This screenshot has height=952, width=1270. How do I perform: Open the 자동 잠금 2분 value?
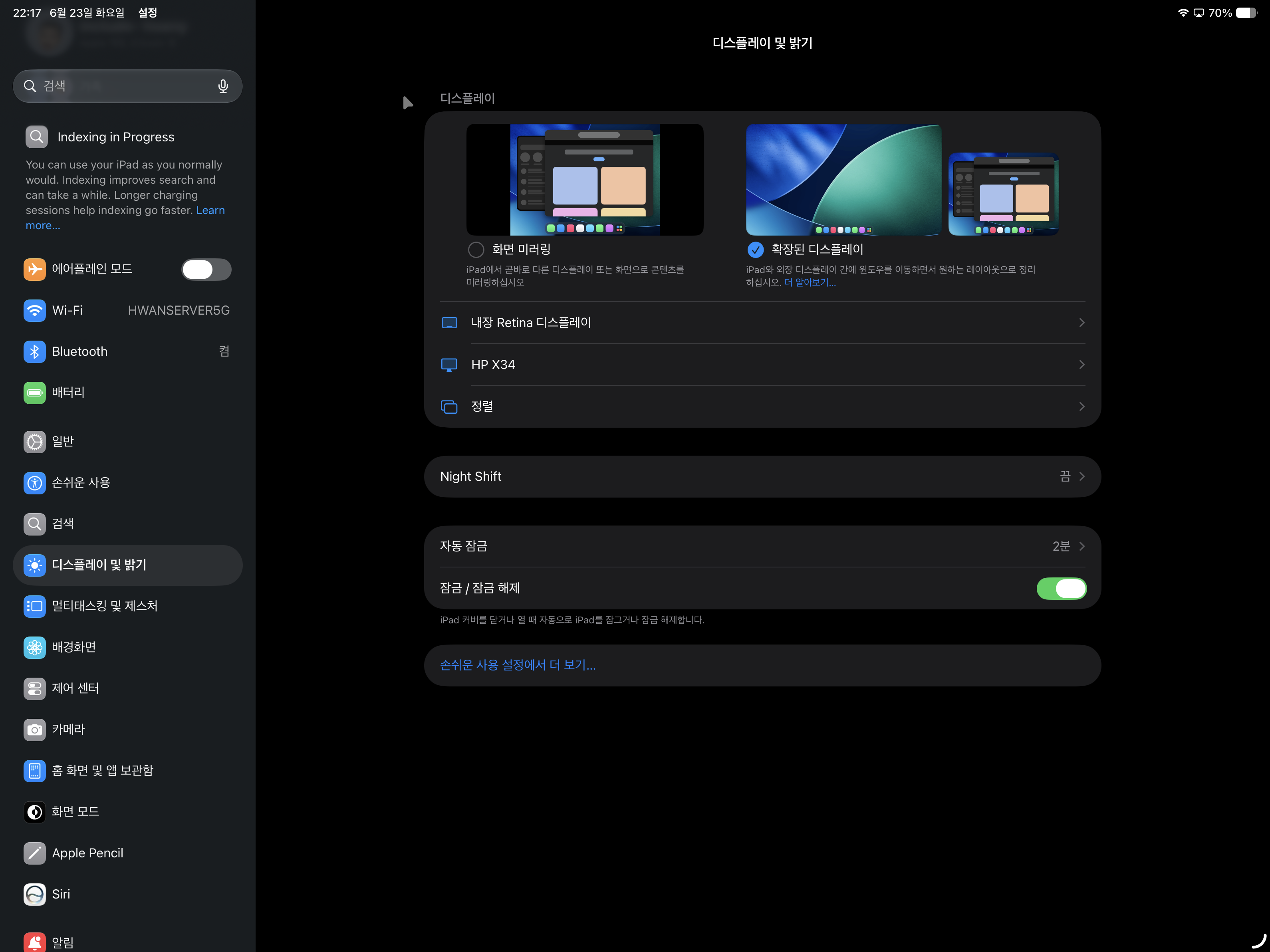tap(1061, 547)
